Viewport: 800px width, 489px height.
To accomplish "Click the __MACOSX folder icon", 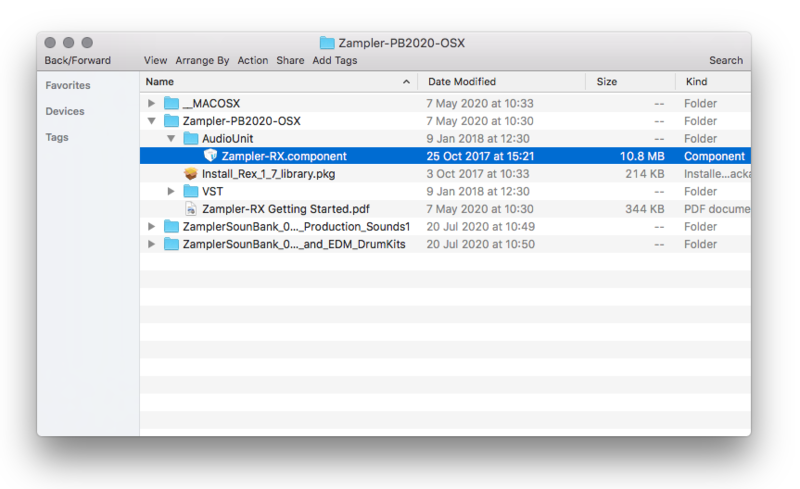I will pos(171,103).
